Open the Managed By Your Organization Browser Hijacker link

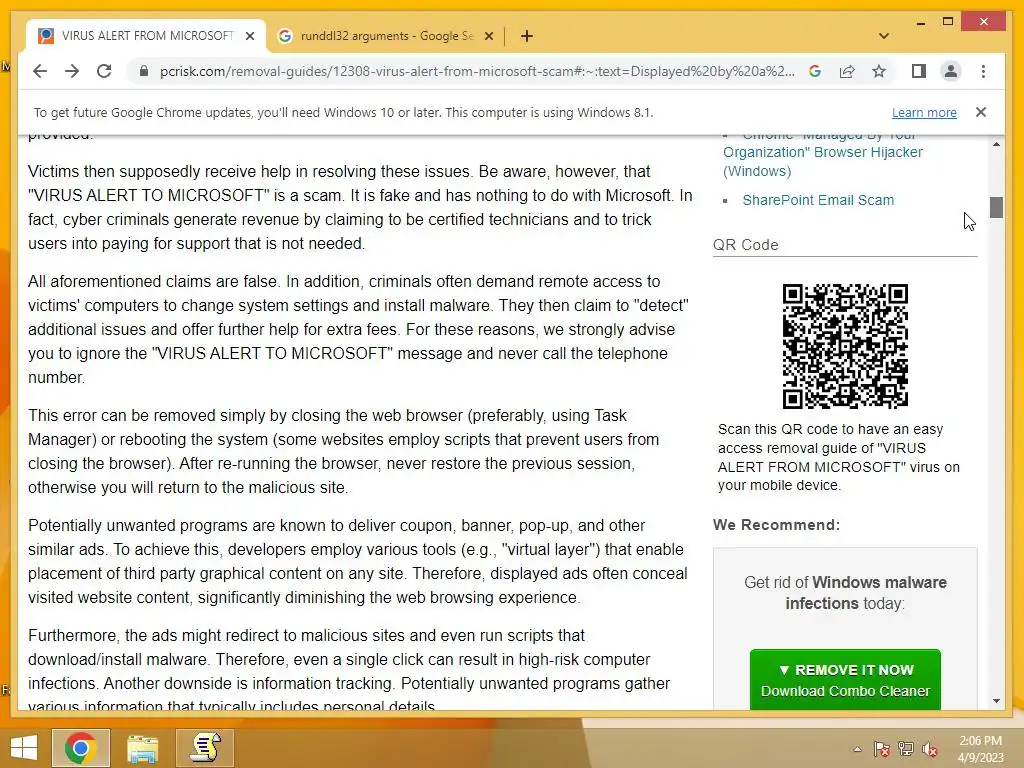point(823,152)
